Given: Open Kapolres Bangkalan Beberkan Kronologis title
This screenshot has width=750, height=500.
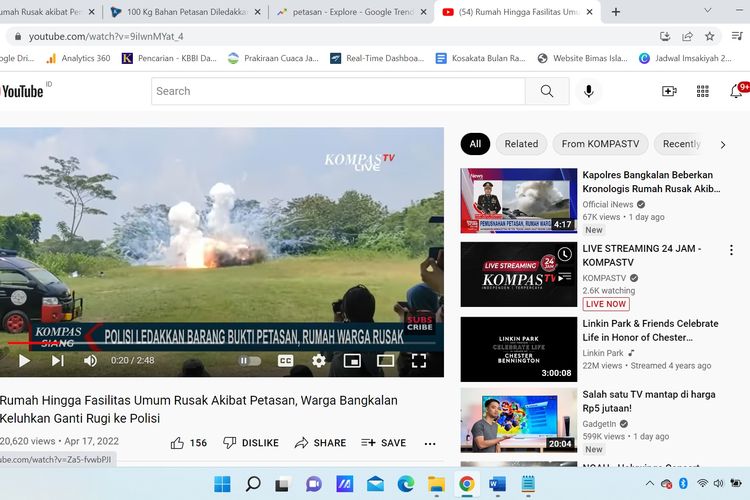Looking at the screenshot, I should click(x=651, y=182).
